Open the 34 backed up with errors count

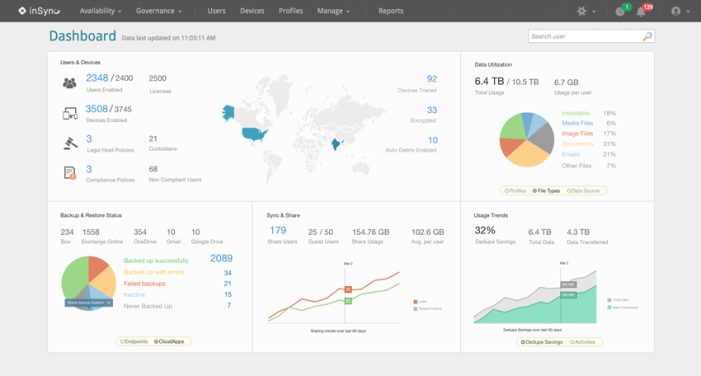click(228, 273)
